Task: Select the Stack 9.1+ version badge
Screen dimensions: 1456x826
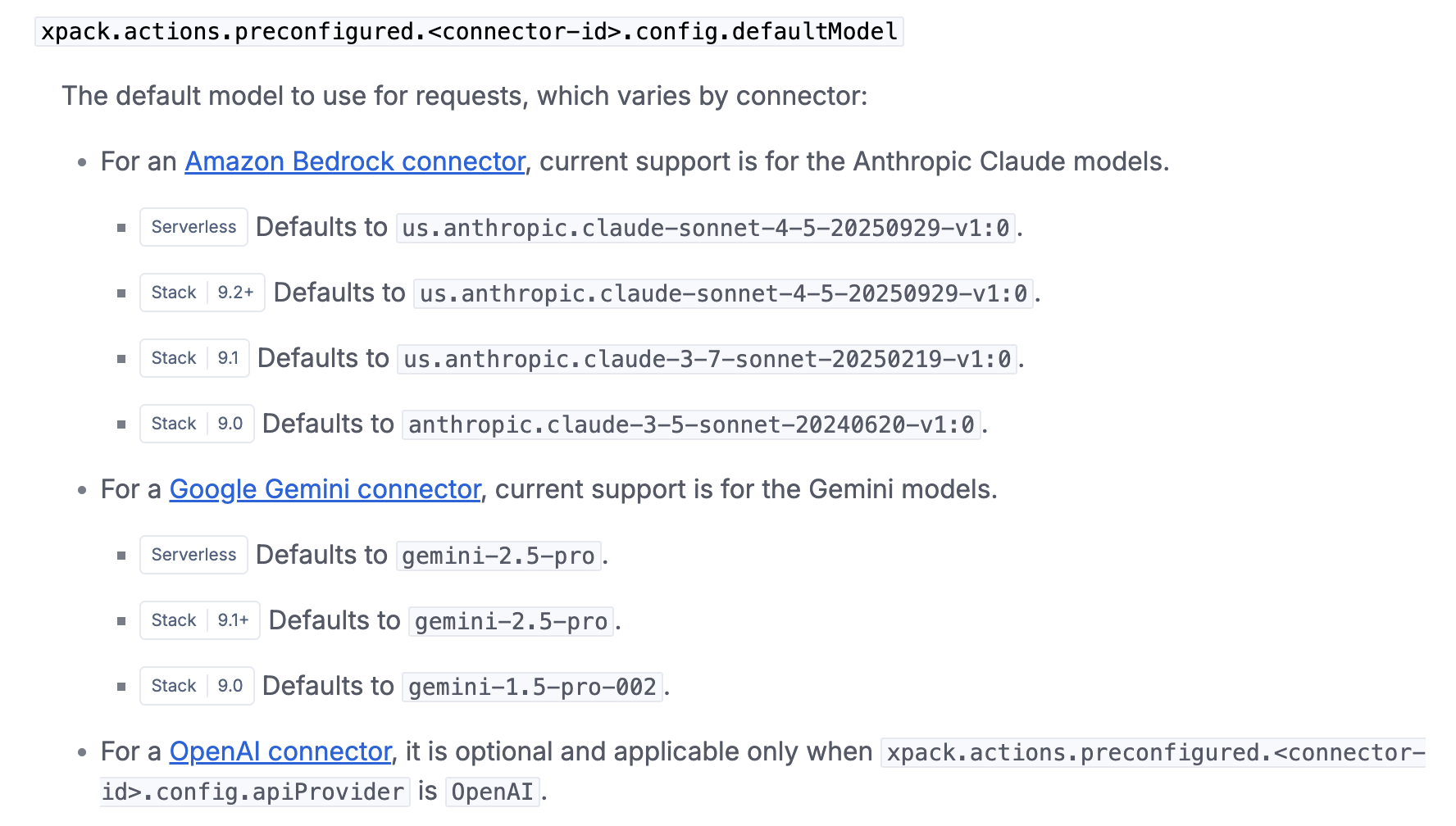Action: click(x=199, y=620)
